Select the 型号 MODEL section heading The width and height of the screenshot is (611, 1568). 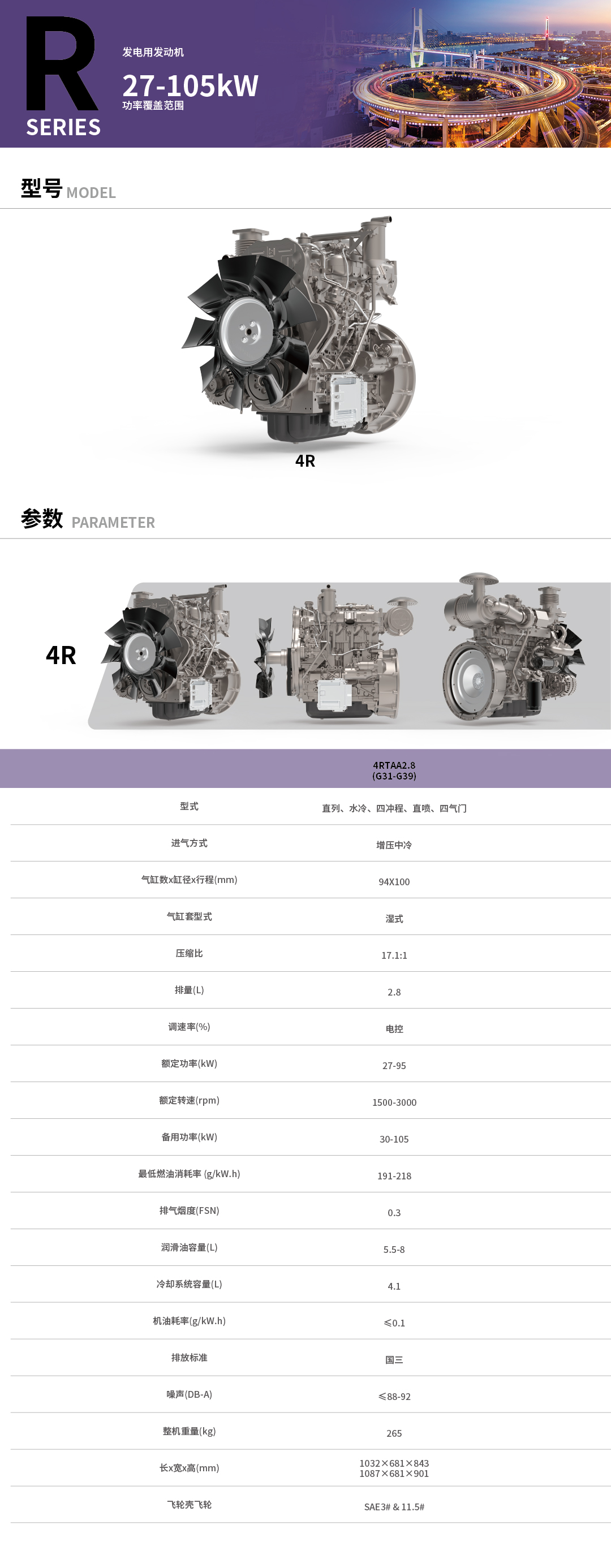(x=67, y=189)
